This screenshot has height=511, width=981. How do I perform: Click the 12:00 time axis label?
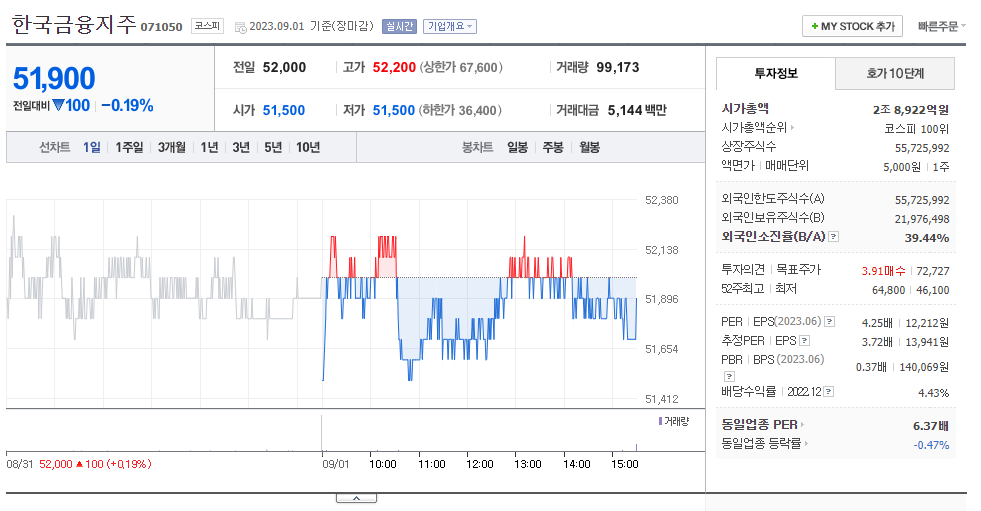(x=480, y=464)
